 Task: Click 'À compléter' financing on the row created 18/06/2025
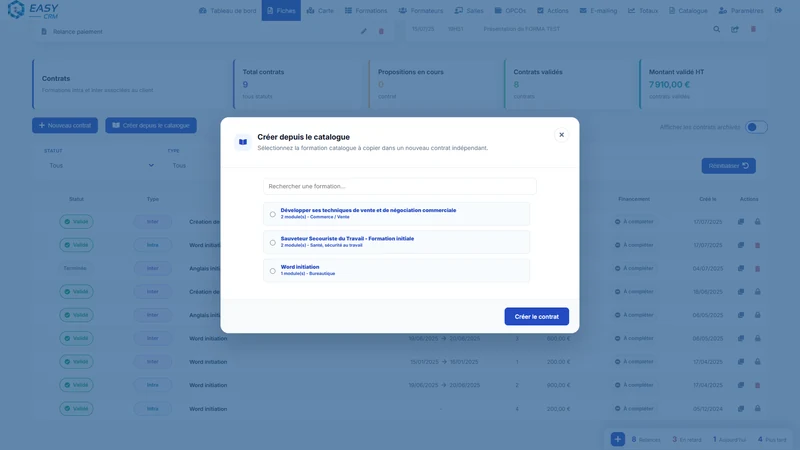(x=634, y=291)
